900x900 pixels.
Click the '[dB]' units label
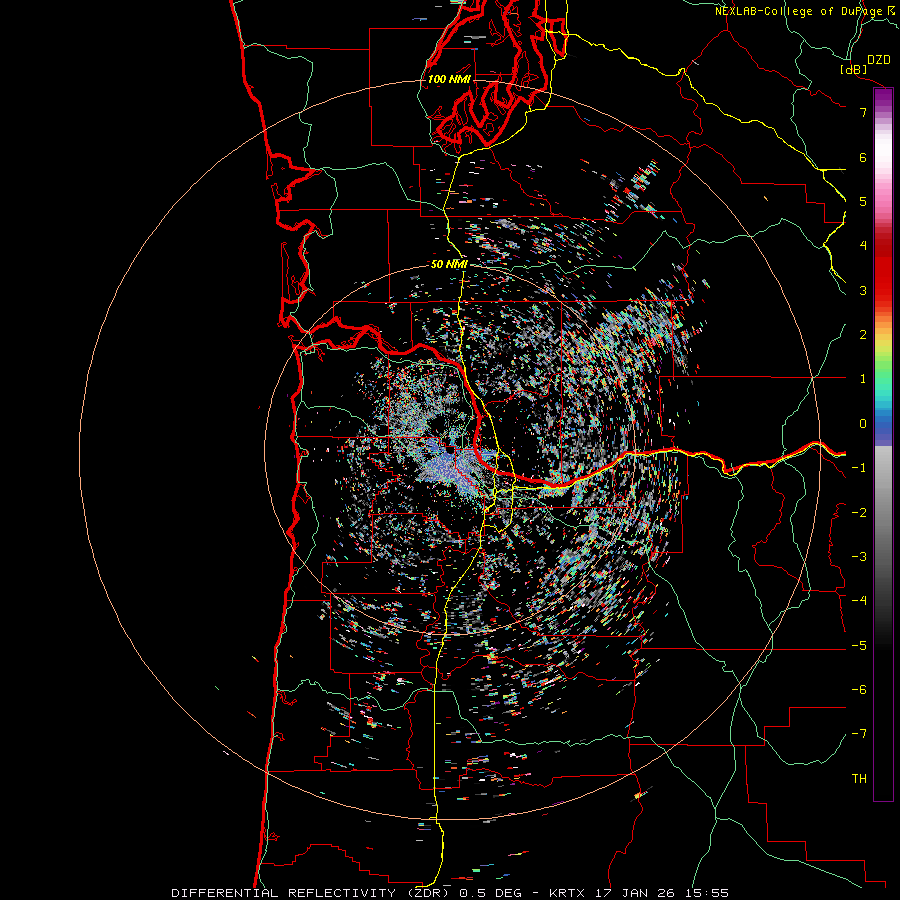pos(853,69)
